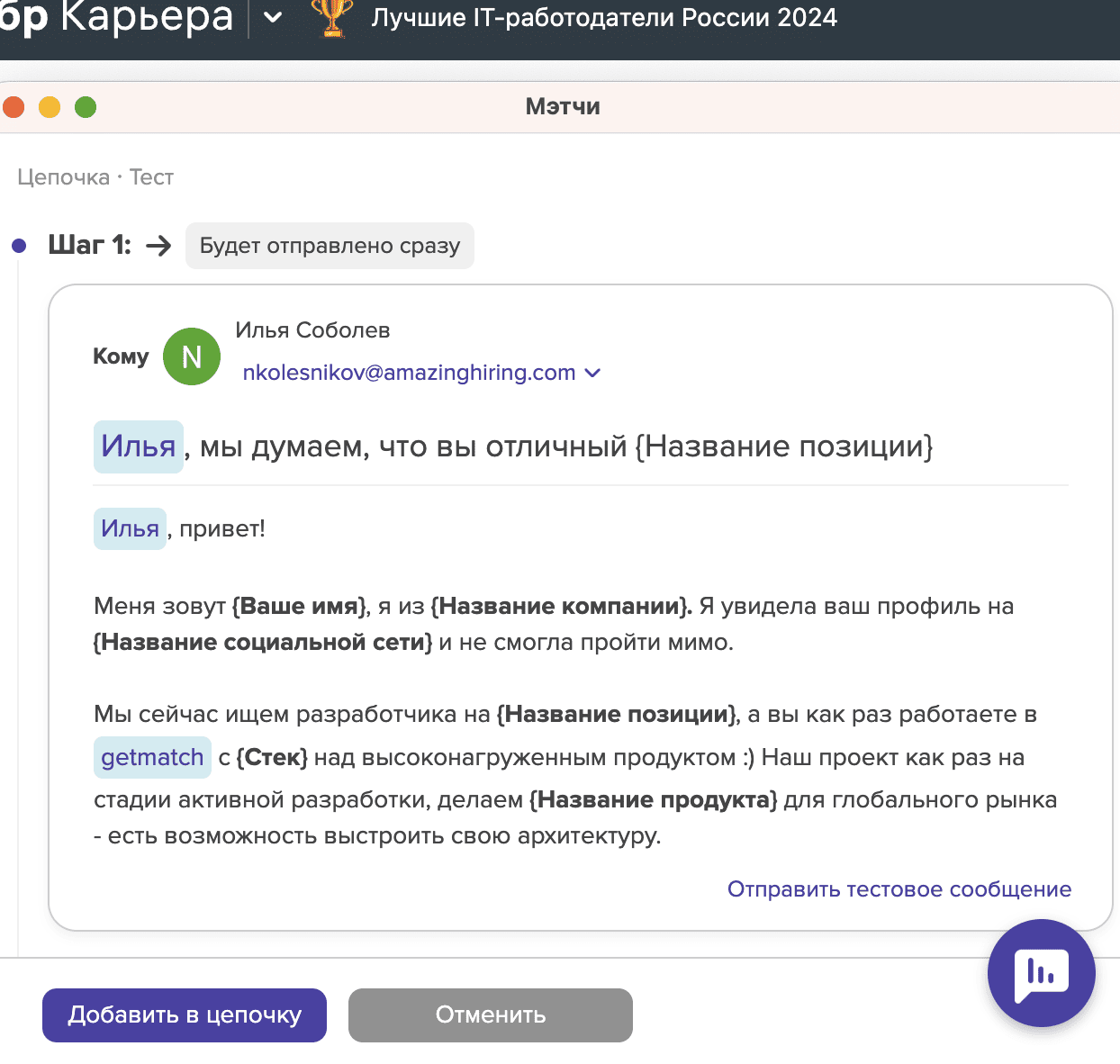This screenshot has width=1120, height=1064.
Task: Expand the Карьера services dropdown chevron
Action: point(273,18)
